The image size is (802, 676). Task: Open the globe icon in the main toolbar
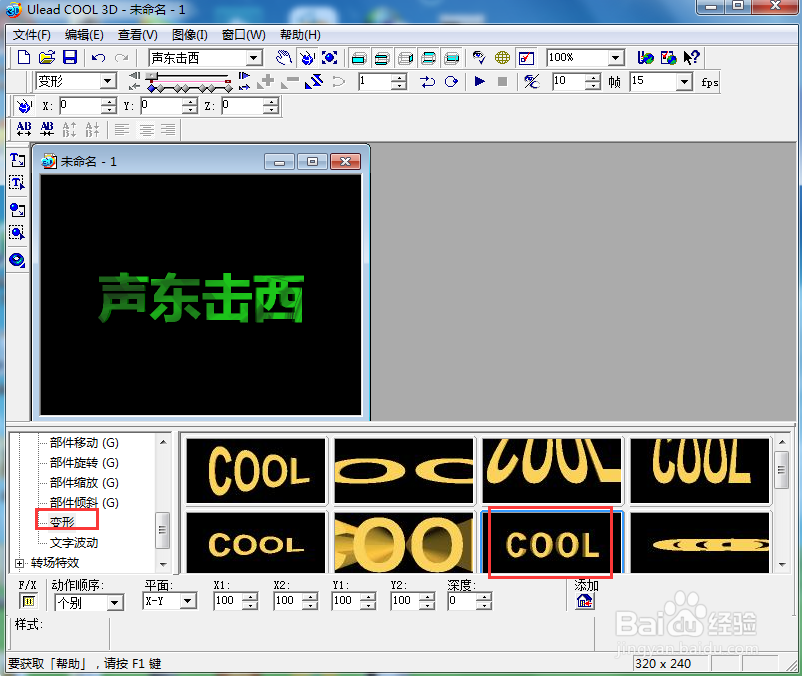point(502,58)
